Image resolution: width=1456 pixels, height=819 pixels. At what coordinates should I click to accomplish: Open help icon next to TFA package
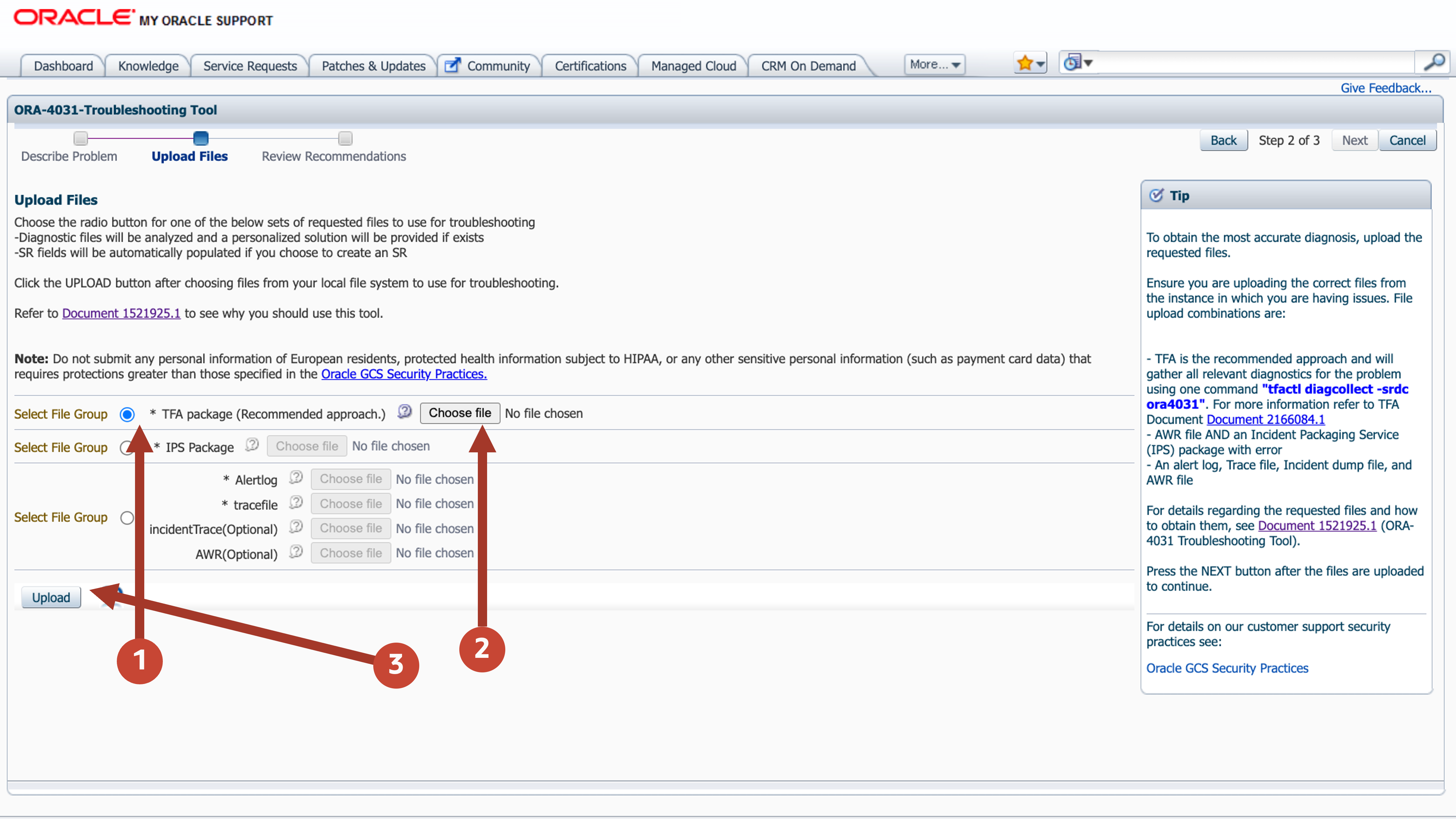tap(405, 411)
